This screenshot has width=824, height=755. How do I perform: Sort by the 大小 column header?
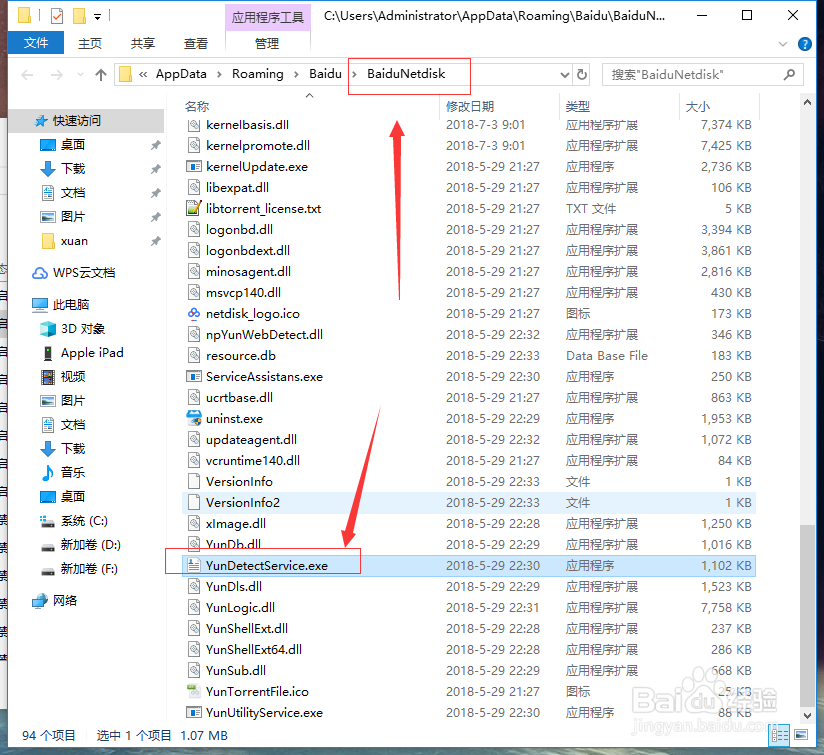(698, 107)
